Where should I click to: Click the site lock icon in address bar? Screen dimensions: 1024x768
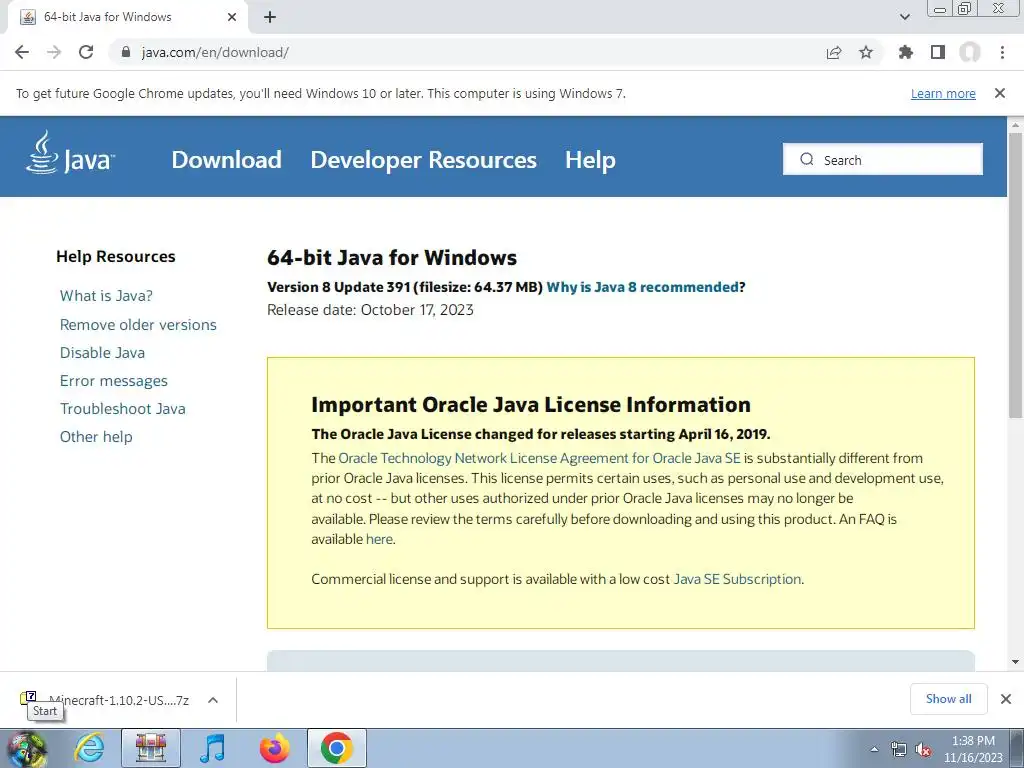126,52
